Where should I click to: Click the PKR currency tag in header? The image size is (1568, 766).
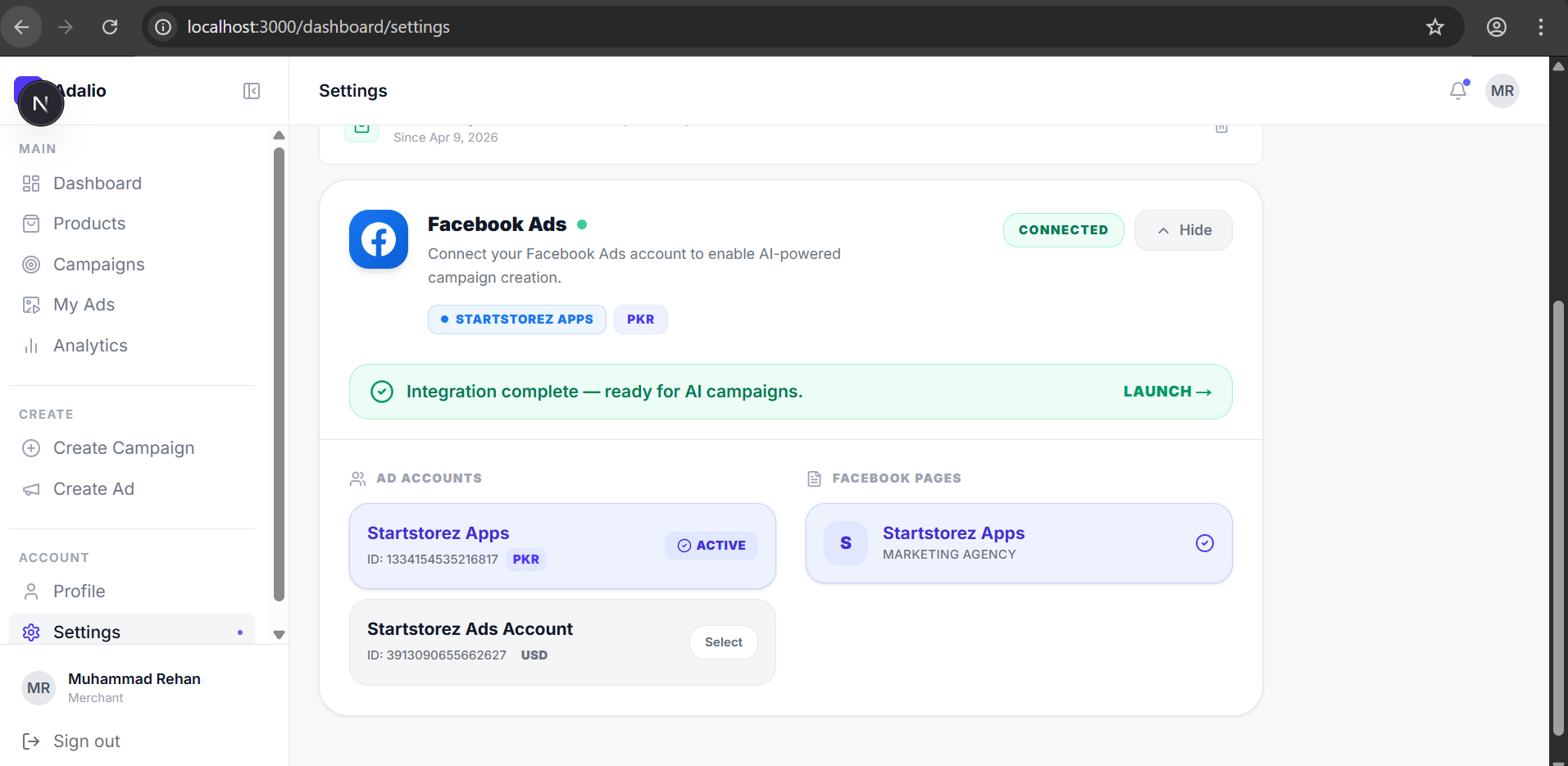point(641,320)
